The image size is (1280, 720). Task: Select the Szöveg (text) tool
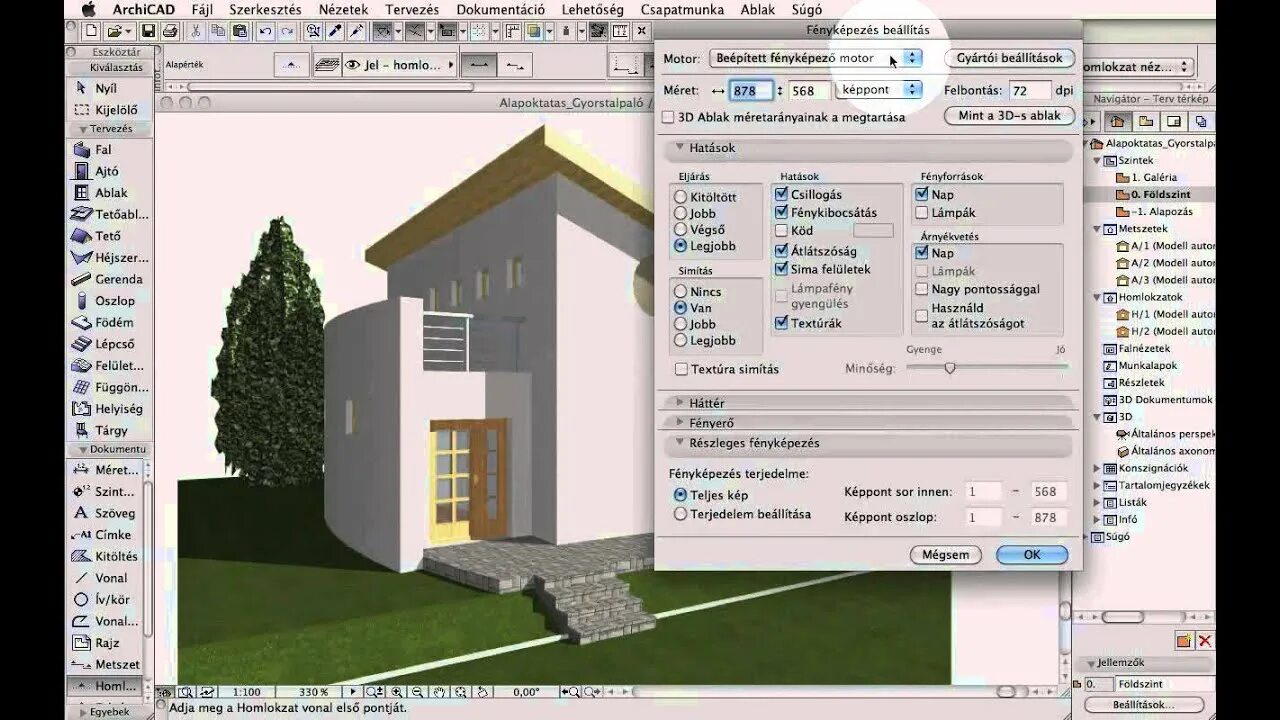tap(107, 513)
